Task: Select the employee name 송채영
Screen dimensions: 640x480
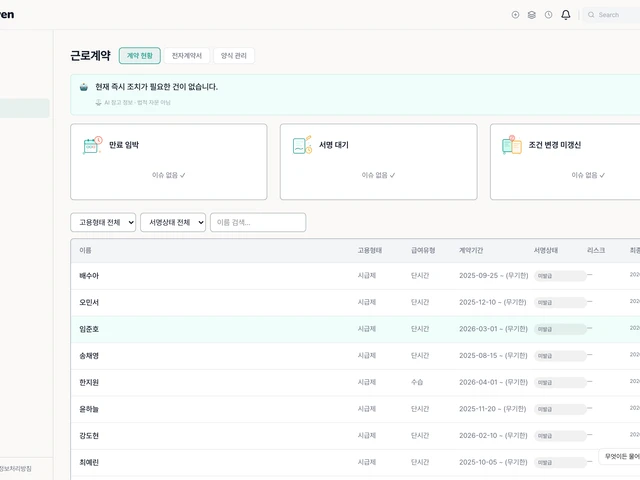Action: tap(89, 356)
